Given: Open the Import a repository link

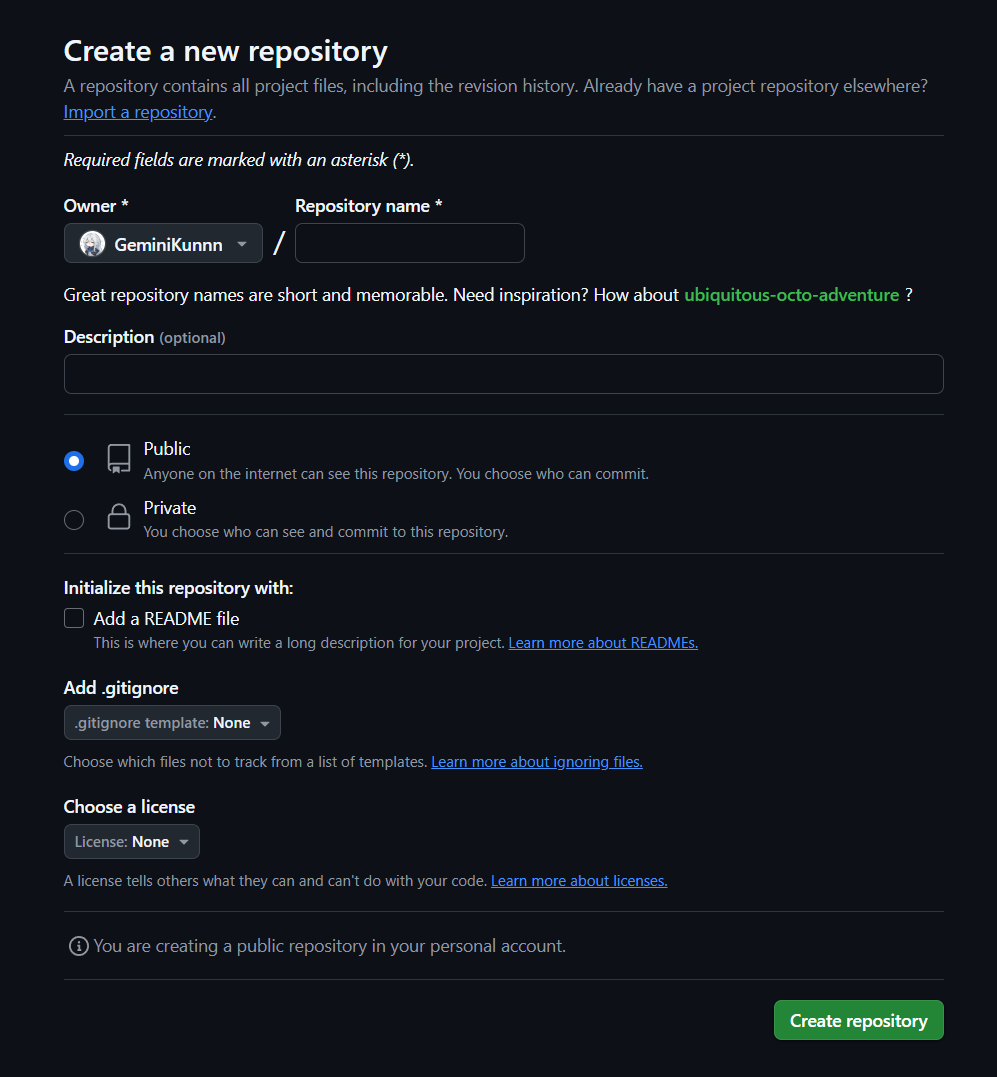Looking at the screenshot, I should point(138,112).
